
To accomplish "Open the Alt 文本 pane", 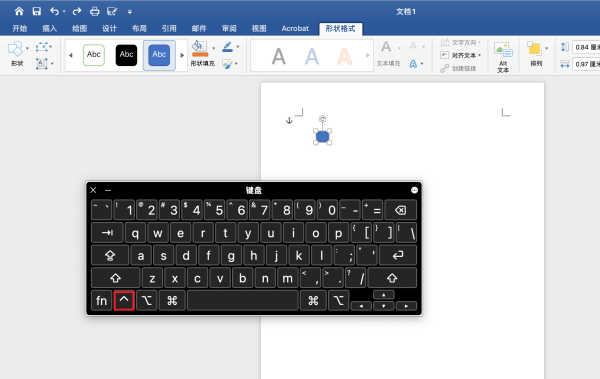I will click(503, 57).
